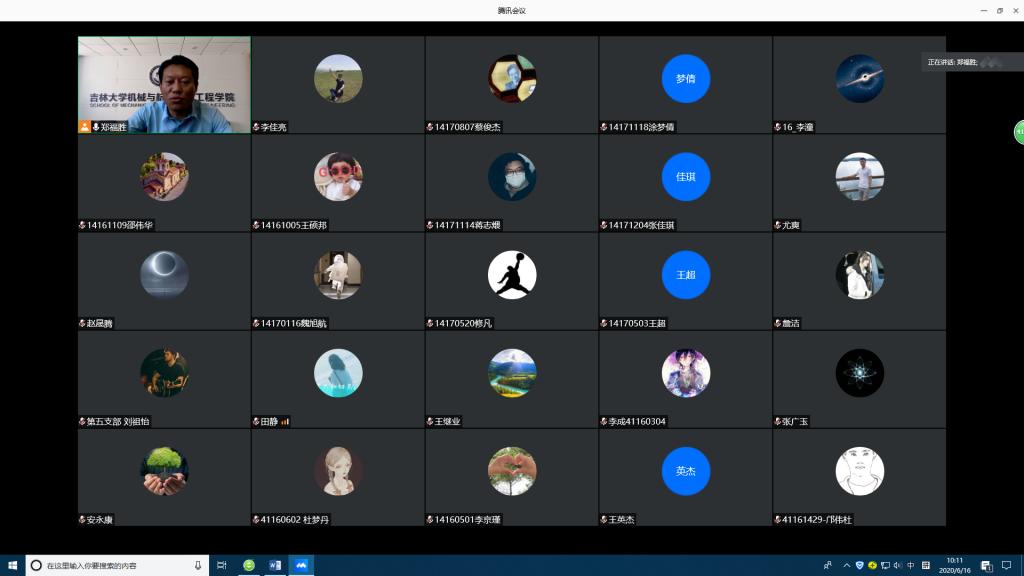Click the taskbar clock showing 10:11
This screenshot has width=1024, height=576.
coord(955,565)
